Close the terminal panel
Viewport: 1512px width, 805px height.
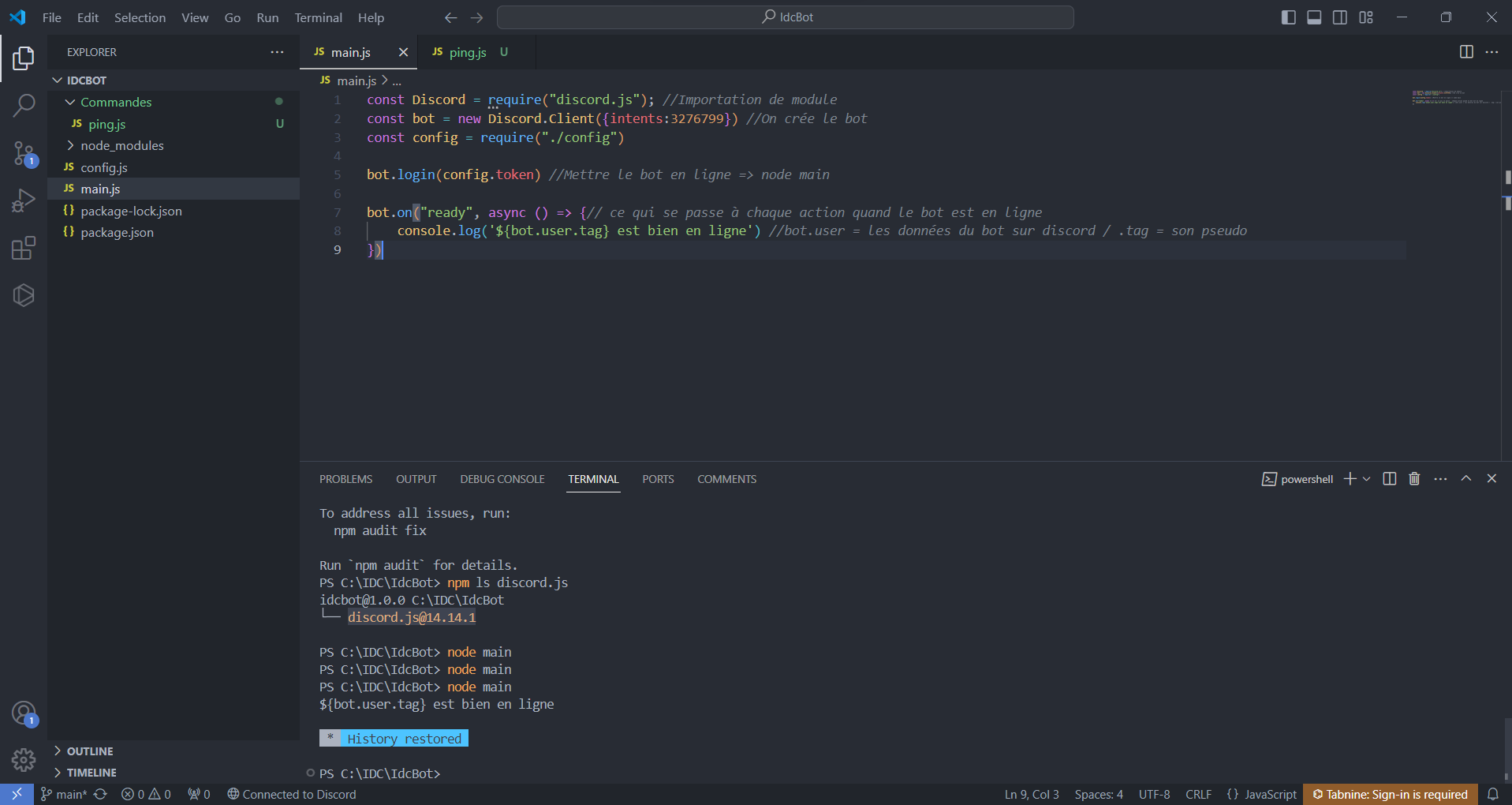[x=1491, y=478]
